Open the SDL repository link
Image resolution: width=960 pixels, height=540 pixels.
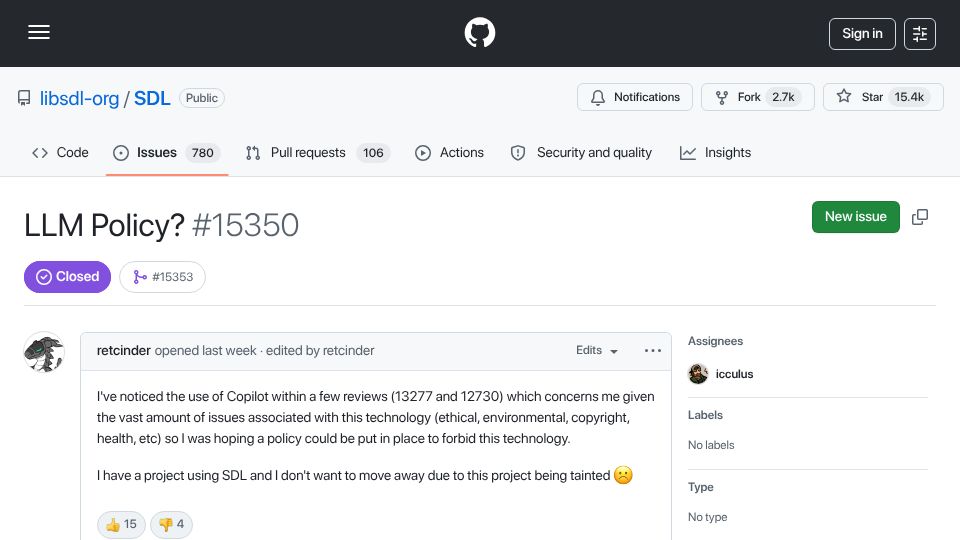click(152, 98)
